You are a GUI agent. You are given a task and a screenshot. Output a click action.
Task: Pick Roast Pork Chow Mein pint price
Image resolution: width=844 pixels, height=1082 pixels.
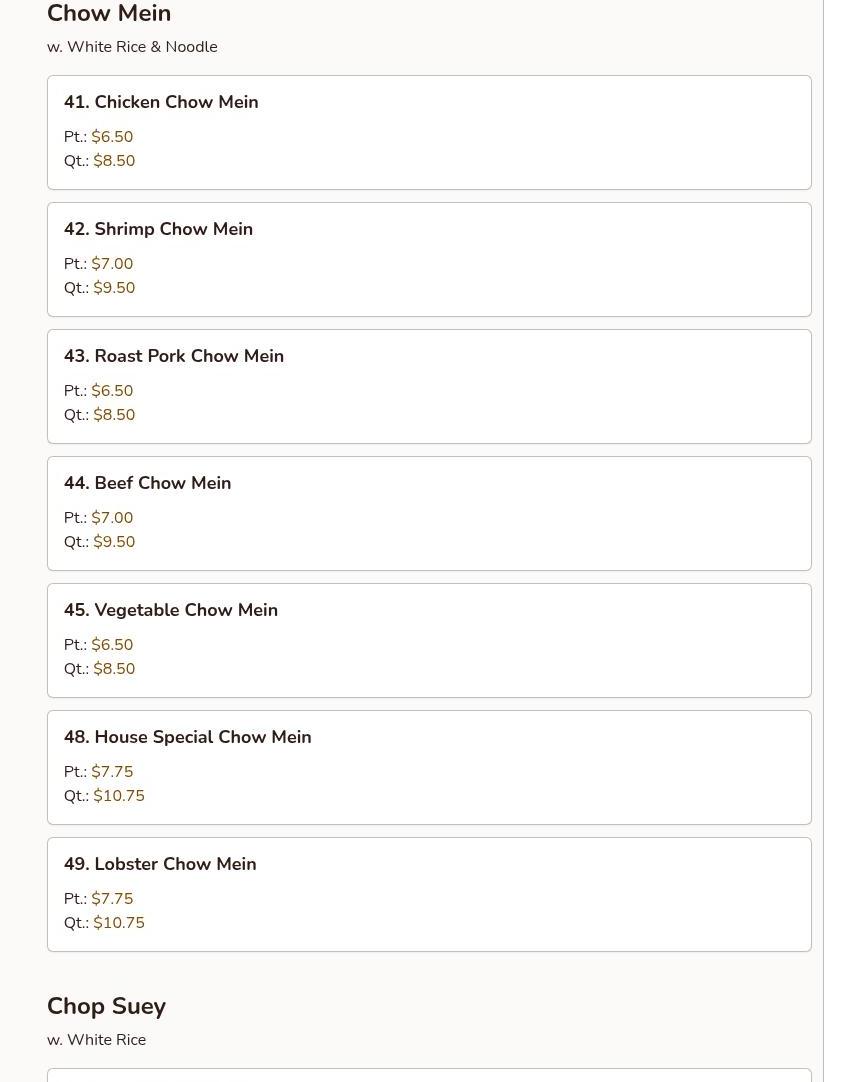tap(112, 391)
